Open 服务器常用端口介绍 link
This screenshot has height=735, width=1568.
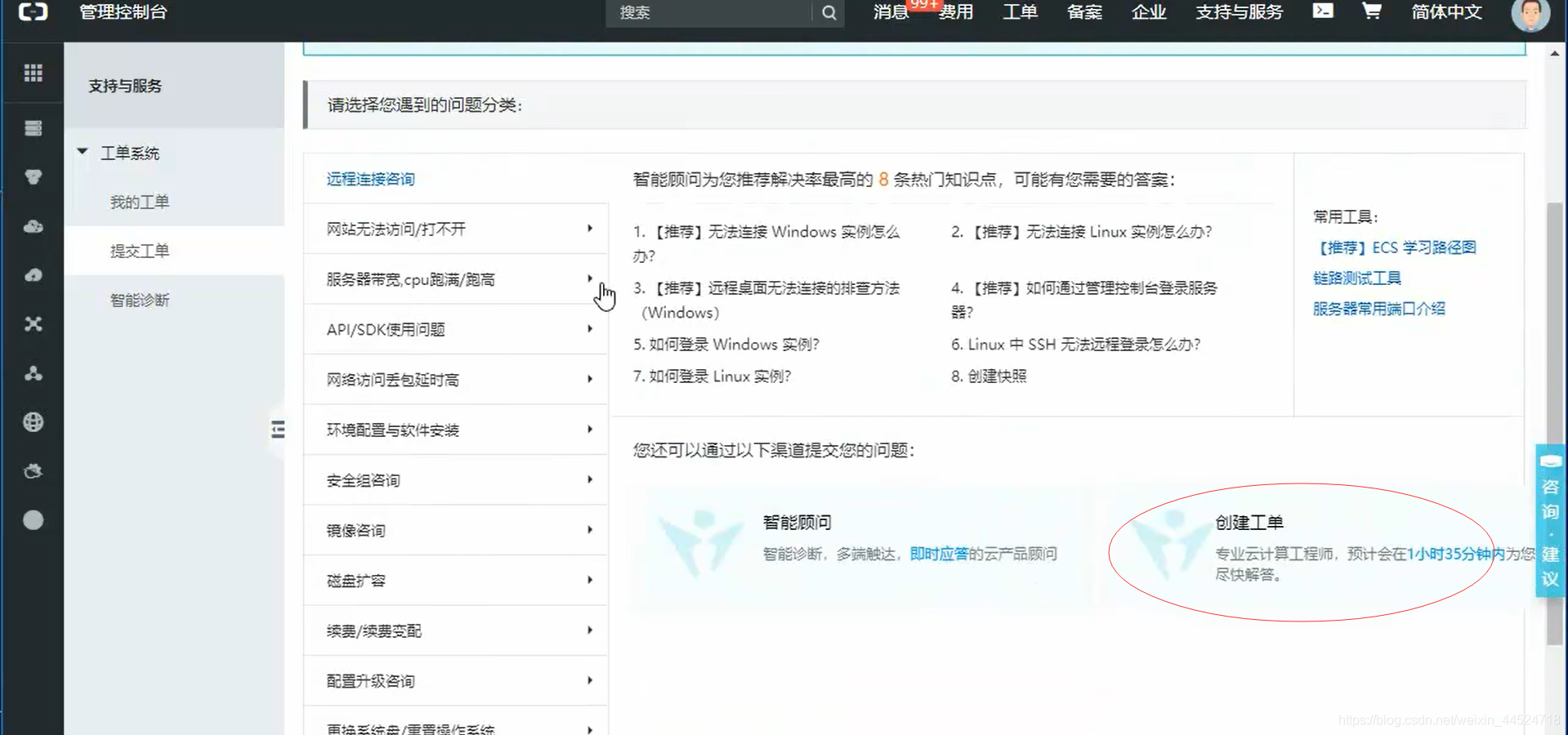pos(1379,309)
